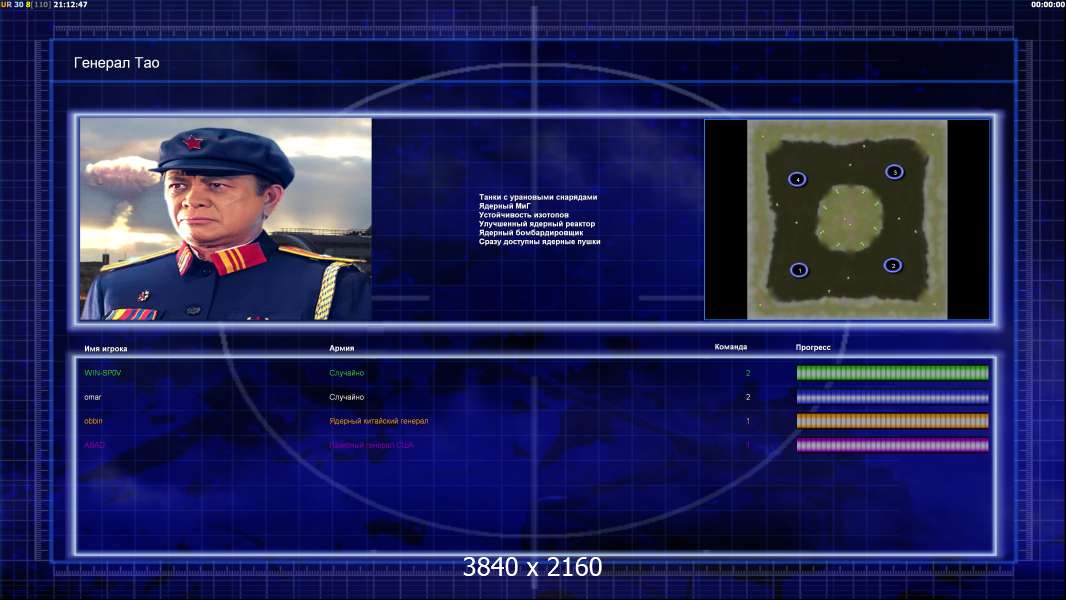Click 'Устойчивость изотопов' perk line

[523, 215]
